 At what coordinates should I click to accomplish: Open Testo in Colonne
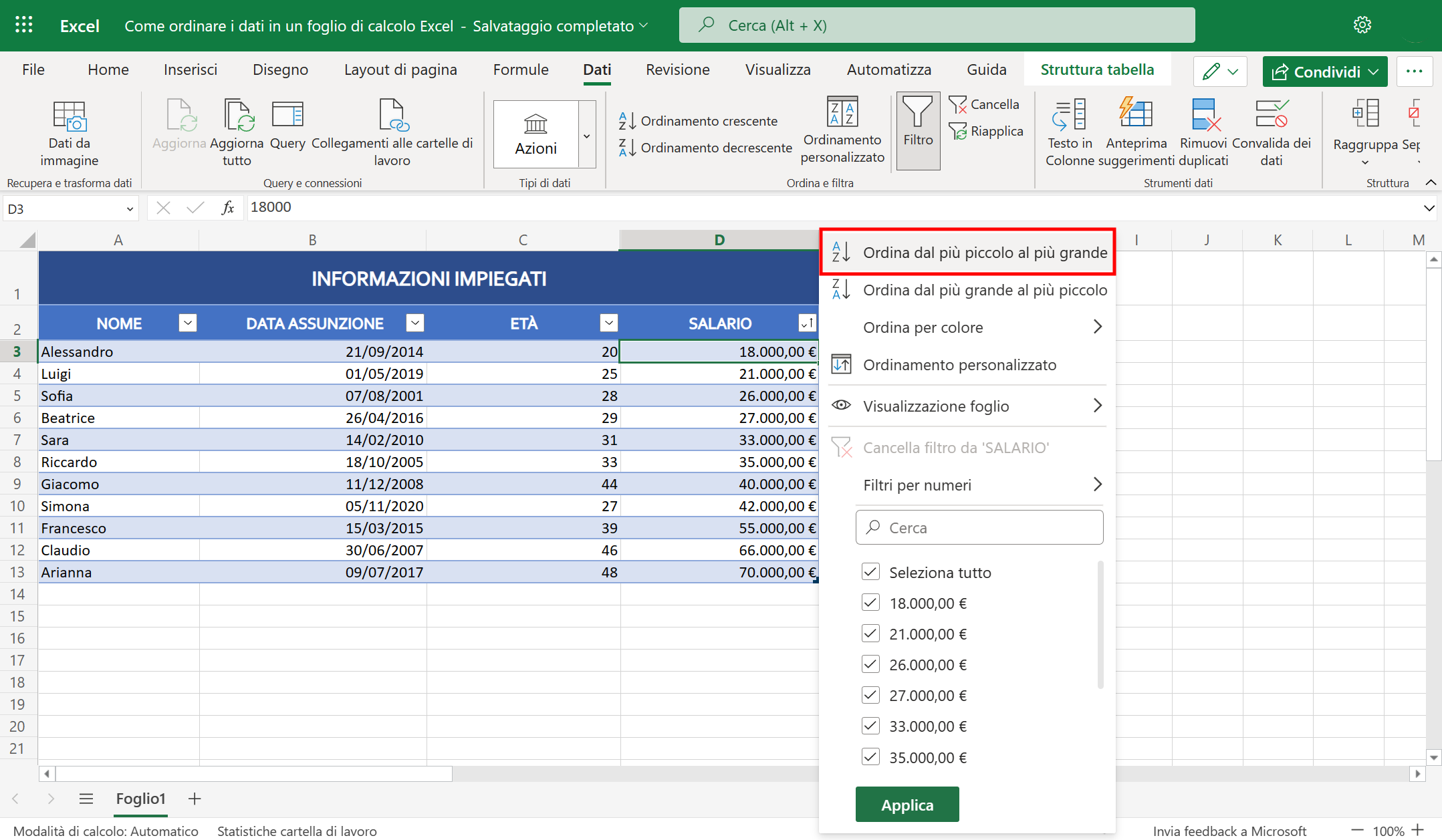pos(1069,130)
